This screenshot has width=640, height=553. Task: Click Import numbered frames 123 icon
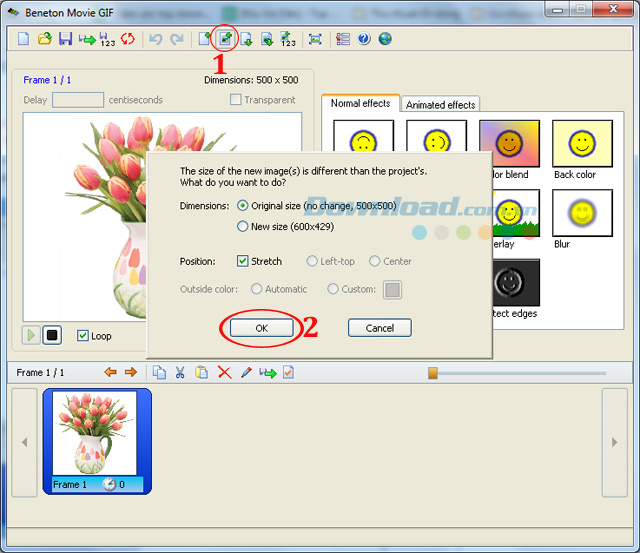[288, 39]
